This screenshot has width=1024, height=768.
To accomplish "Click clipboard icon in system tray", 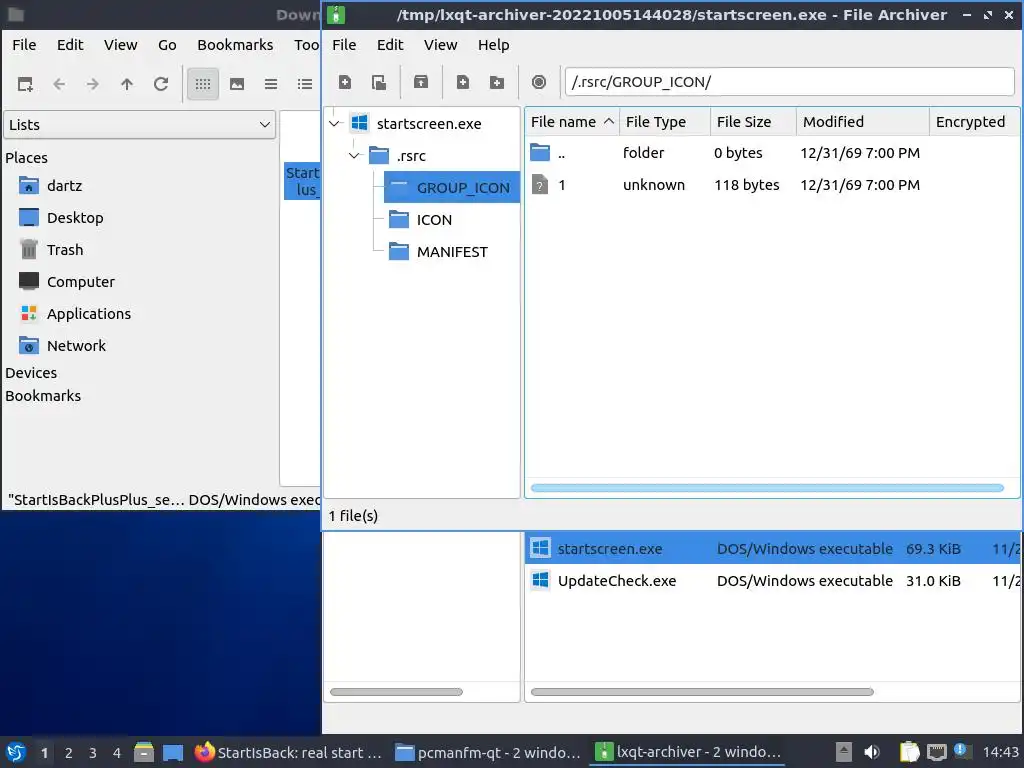I will point(909,752).
